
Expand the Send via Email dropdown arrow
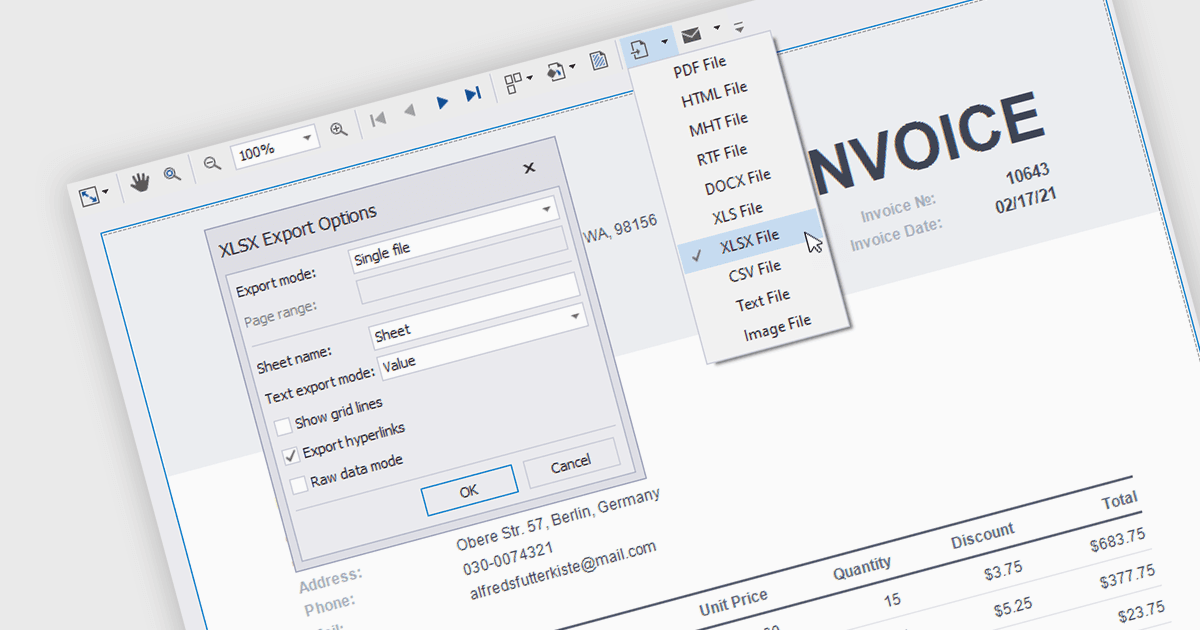click(x=717, y=28)
